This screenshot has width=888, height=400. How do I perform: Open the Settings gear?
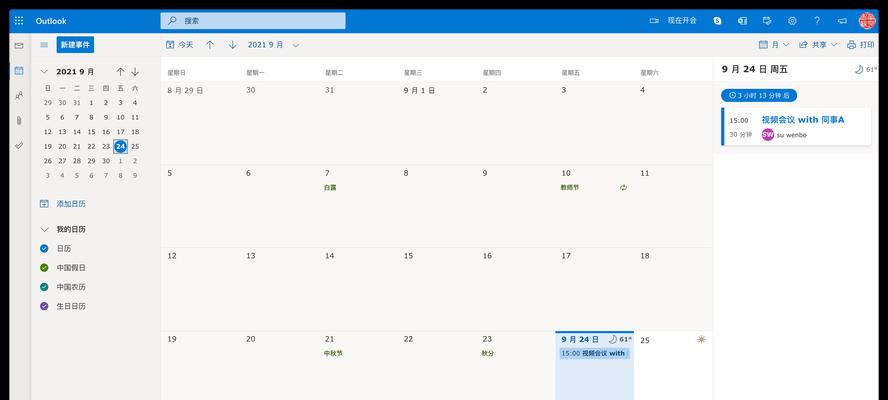[792, 21]
